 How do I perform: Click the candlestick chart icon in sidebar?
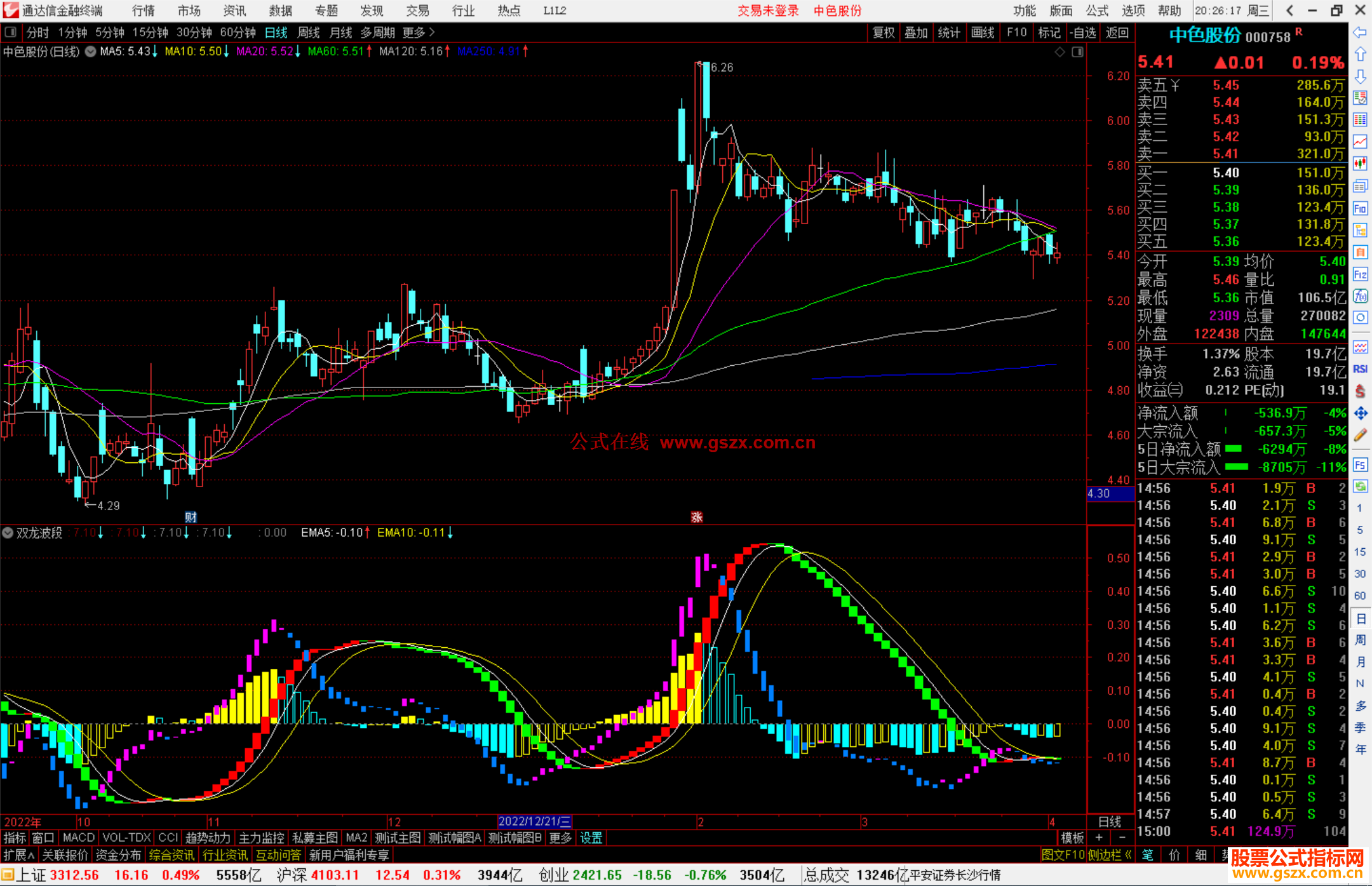(x=1360, y=164)
